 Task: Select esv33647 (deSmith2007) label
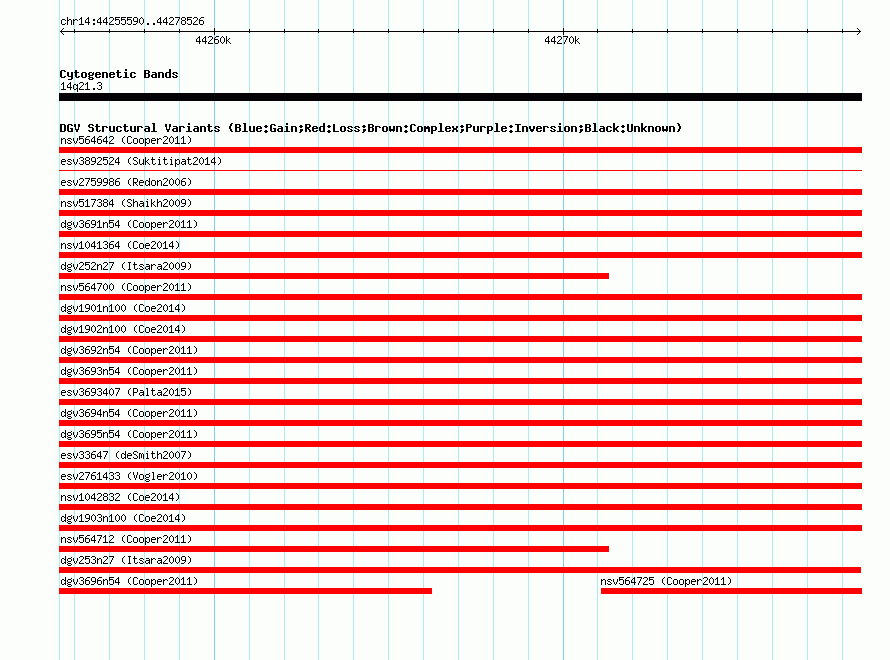[x=126, y=455]
